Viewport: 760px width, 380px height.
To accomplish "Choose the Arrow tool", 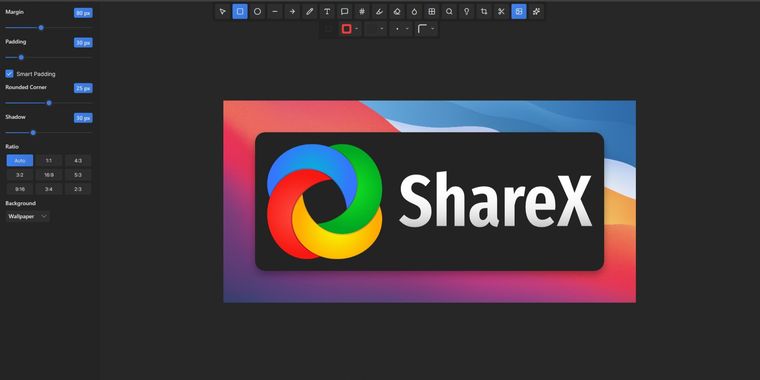I will point(292,12).
